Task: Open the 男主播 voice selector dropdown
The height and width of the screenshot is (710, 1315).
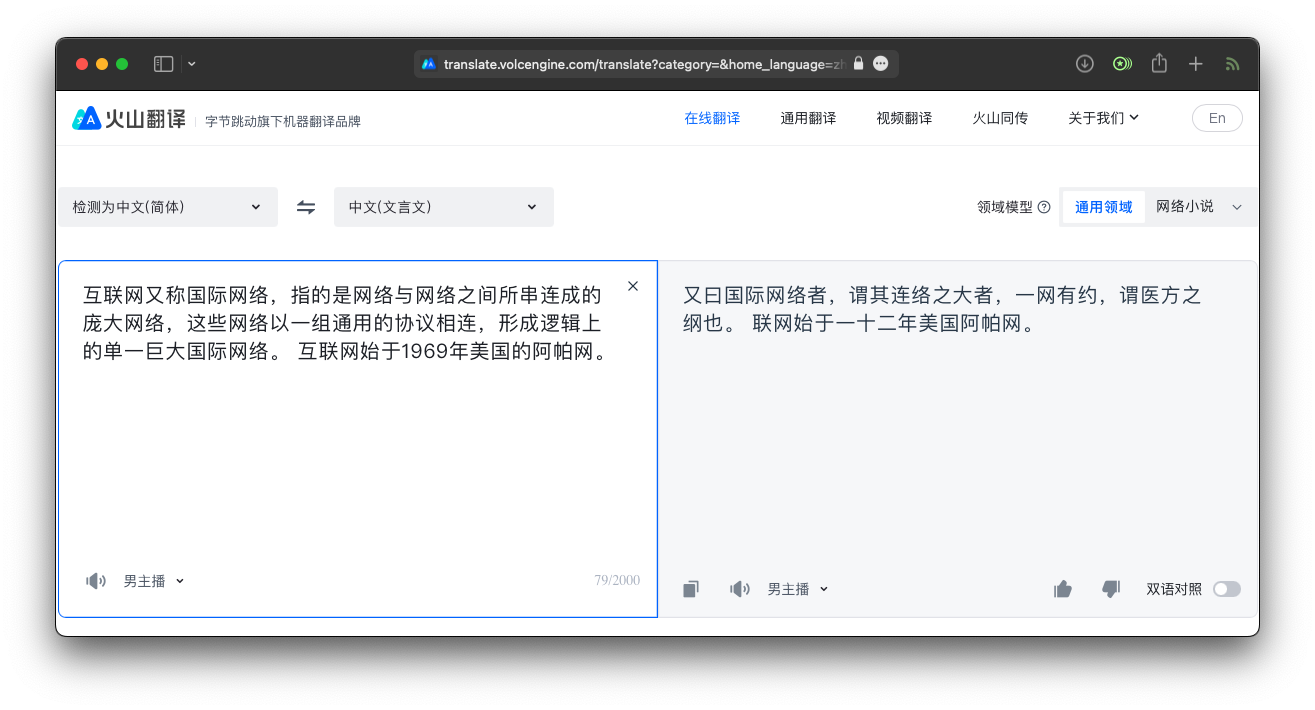Action: 154,580
